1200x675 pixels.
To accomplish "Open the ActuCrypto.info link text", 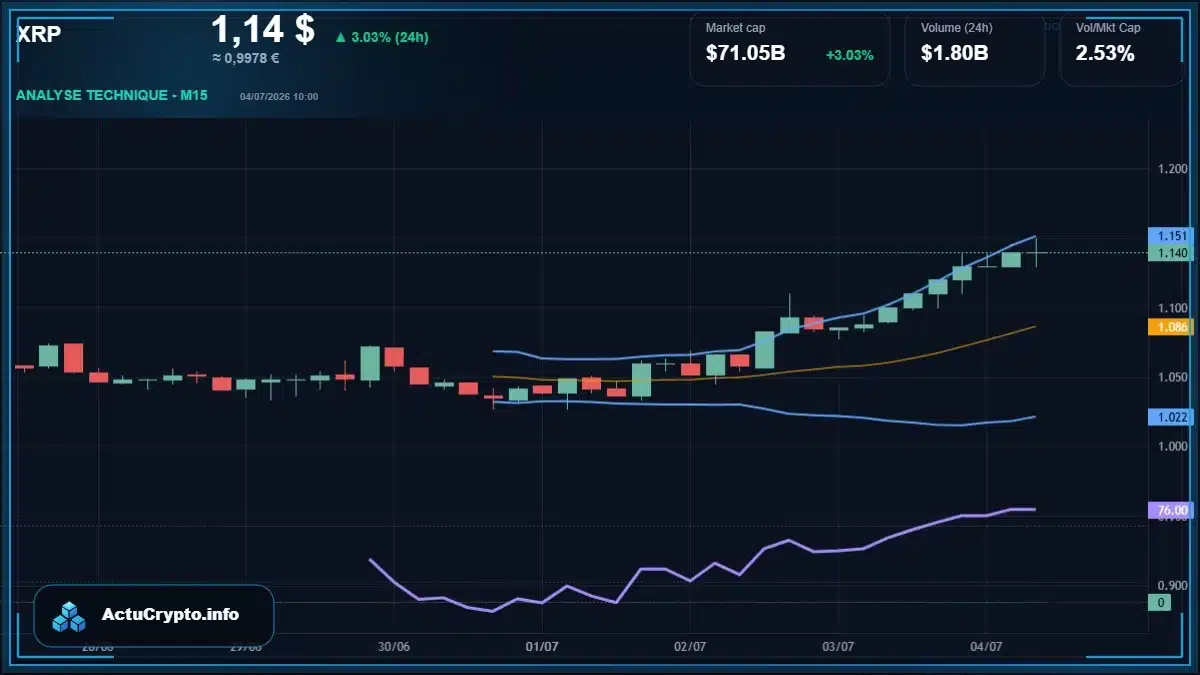I will point(171,615).
